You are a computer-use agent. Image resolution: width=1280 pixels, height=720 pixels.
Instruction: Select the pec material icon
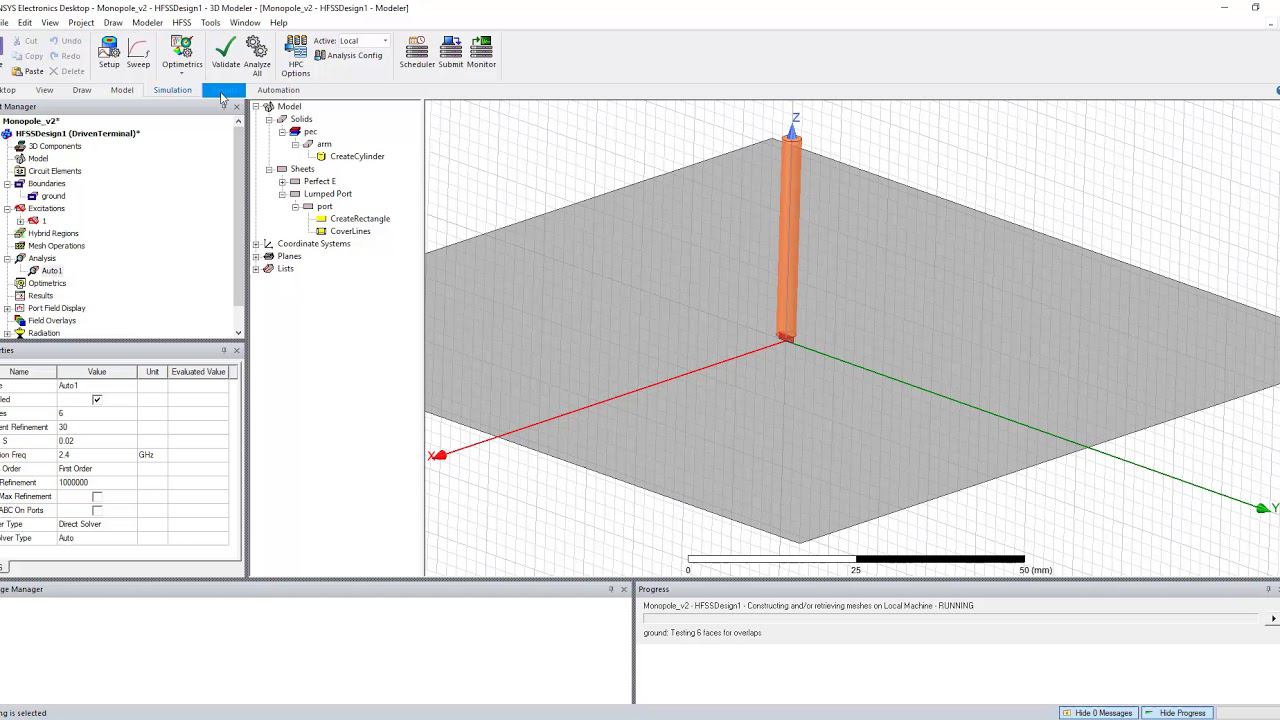(295, 131)
